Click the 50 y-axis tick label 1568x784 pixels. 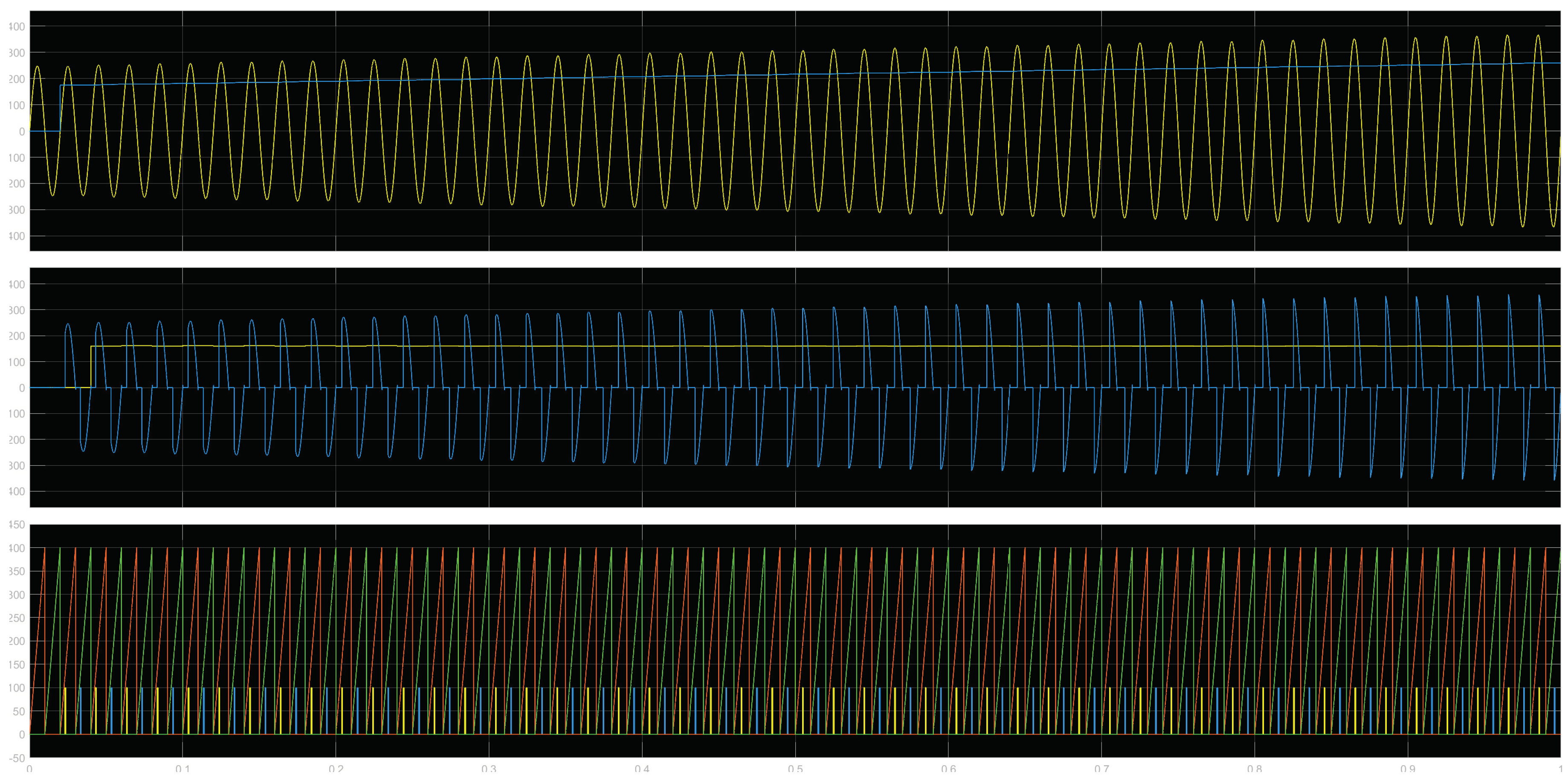tap(18, 711)
